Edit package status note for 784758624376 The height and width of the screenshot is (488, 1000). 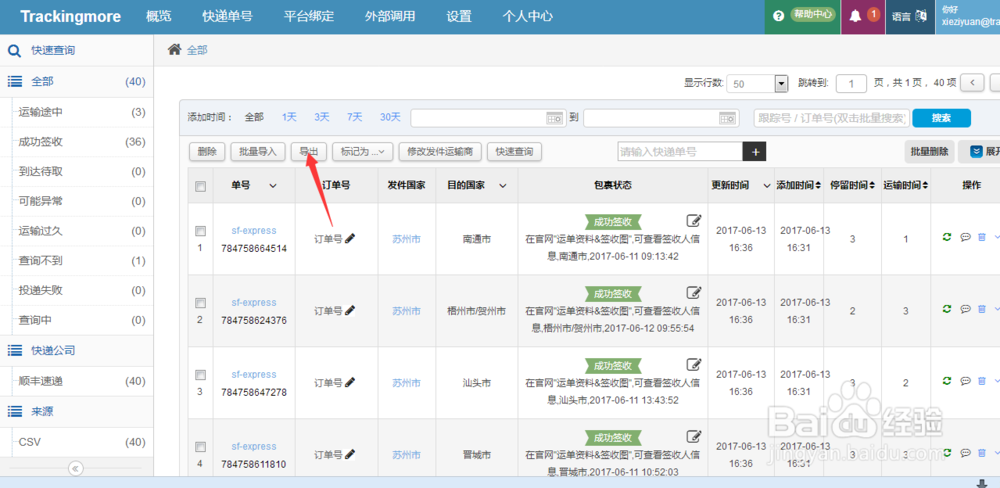tap(694, 293)
